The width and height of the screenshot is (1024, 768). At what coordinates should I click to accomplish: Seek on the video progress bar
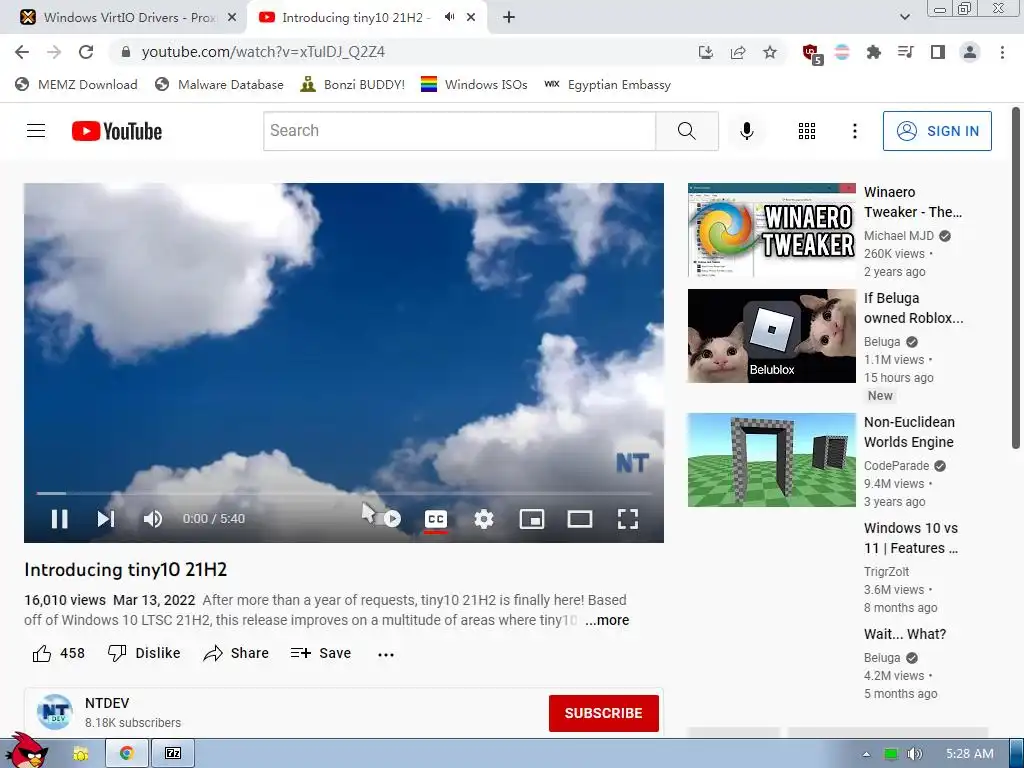click(x=344, y=493)
